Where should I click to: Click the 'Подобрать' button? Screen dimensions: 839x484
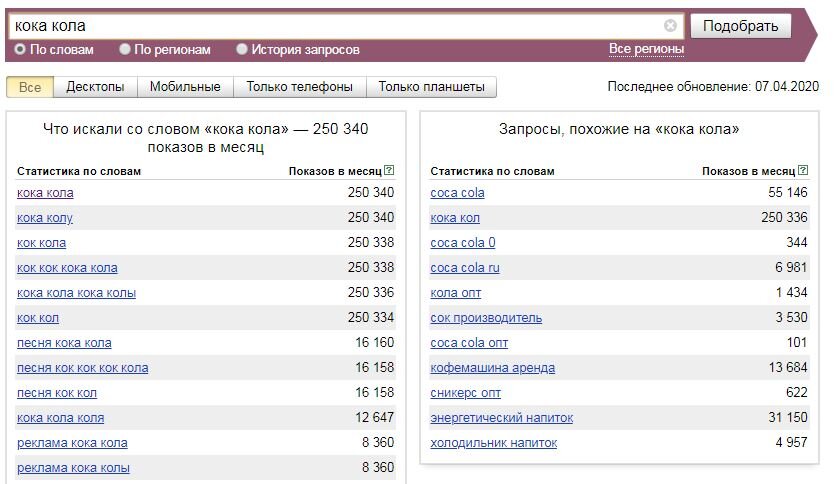pos(741,26)
